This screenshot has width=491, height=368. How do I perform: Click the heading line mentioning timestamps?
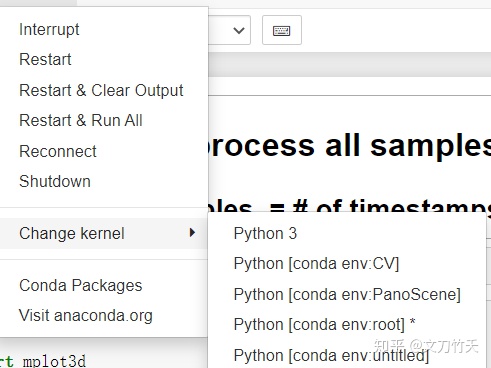click(350, 207)
